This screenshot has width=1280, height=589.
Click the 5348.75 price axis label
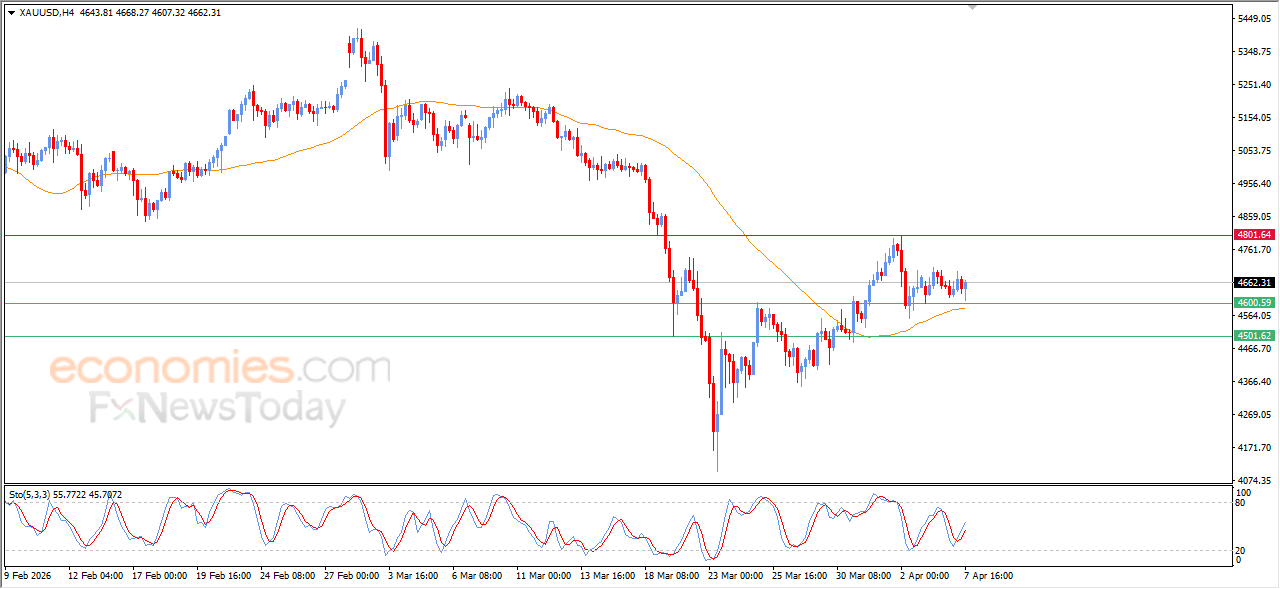[x=1256, y=52]
